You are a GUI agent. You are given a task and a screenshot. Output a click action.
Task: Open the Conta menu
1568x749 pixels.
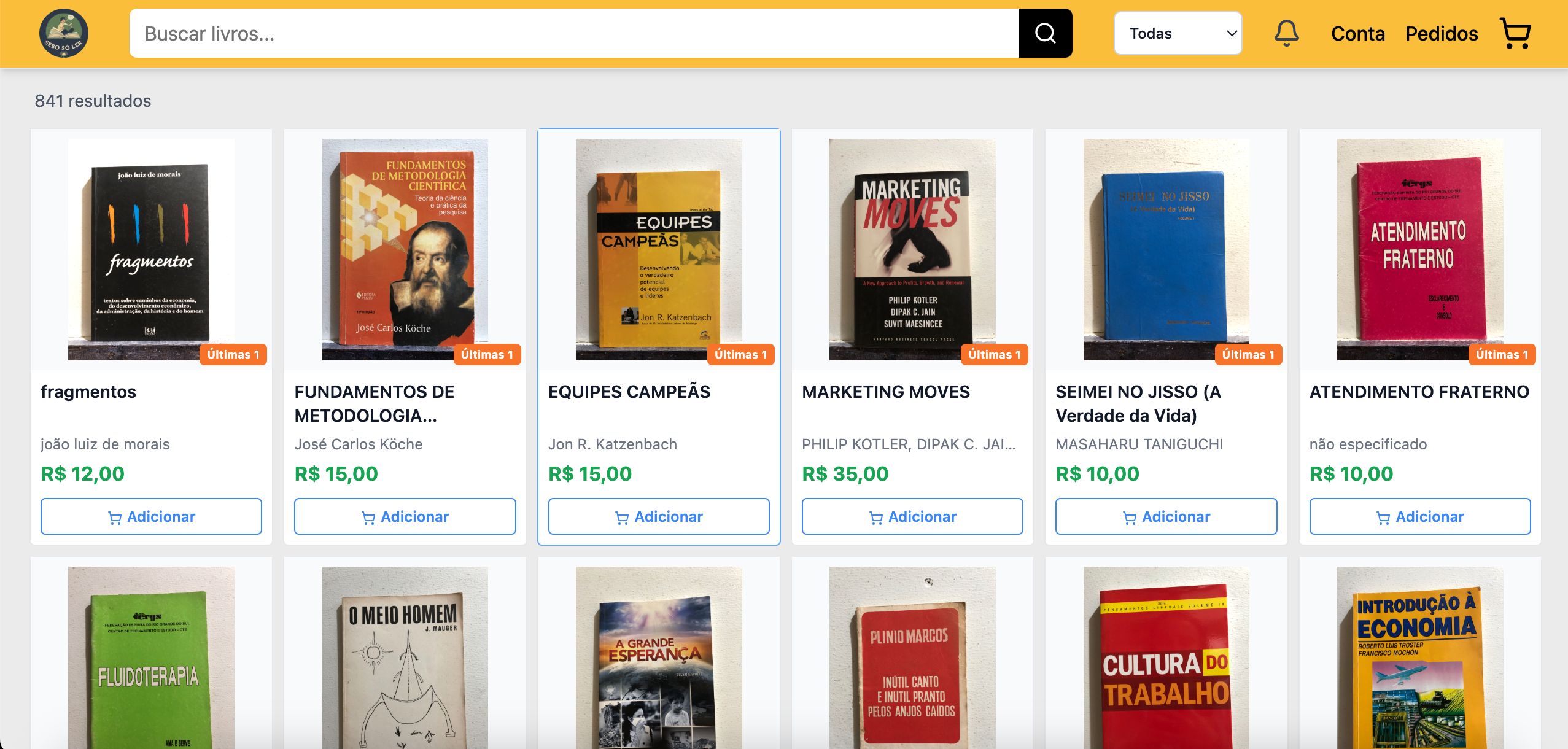[1357, 33]
